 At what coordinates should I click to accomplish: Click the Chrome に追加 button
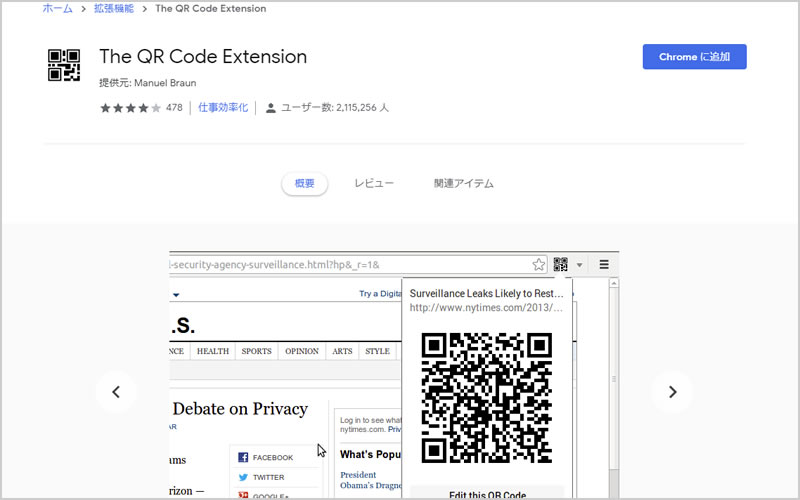(694, 57)
